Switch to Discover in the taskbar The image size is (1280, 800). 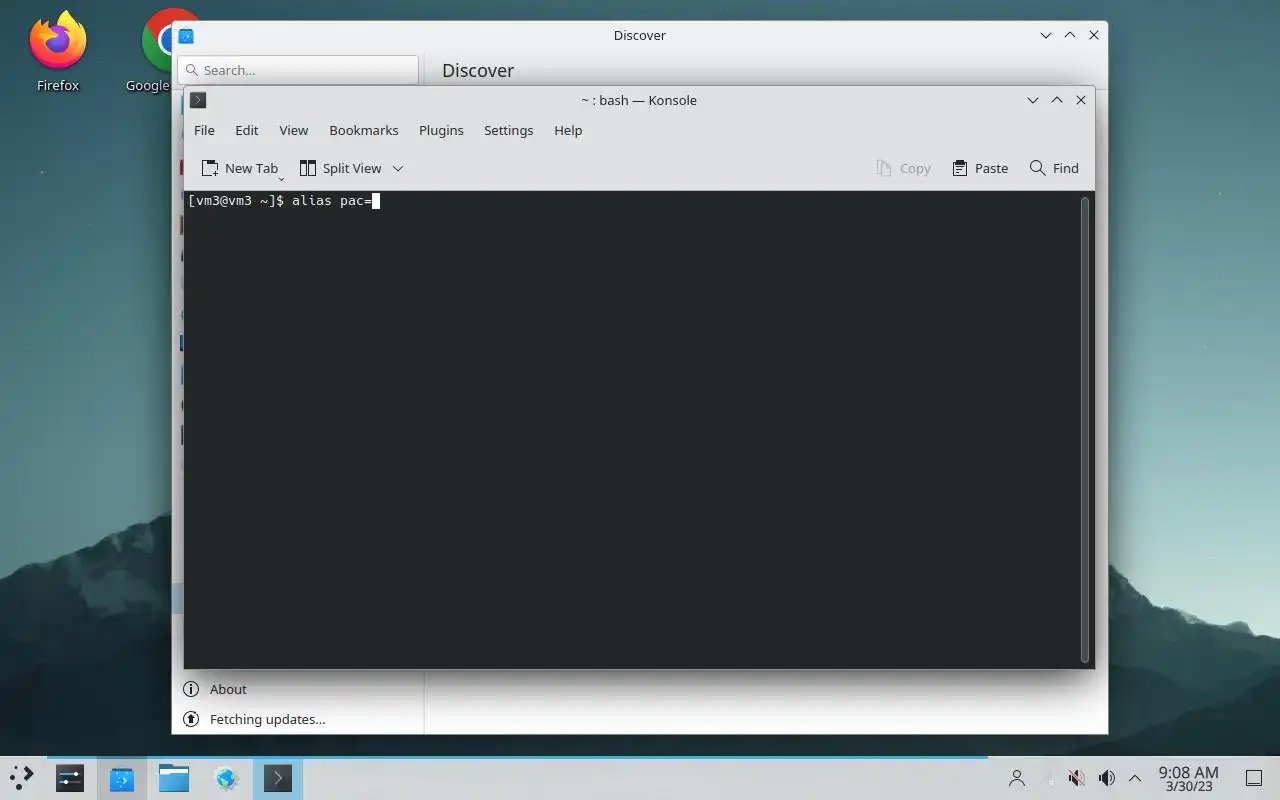122,778
